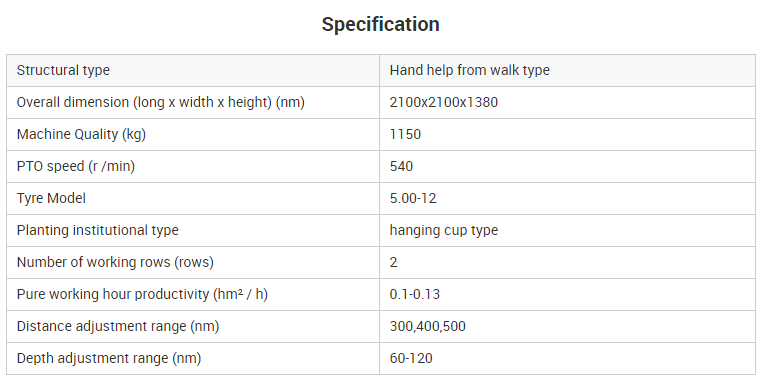Click the 2100x2100x1380 dimension value
This screenshot has height=383, width=761.
444,102
